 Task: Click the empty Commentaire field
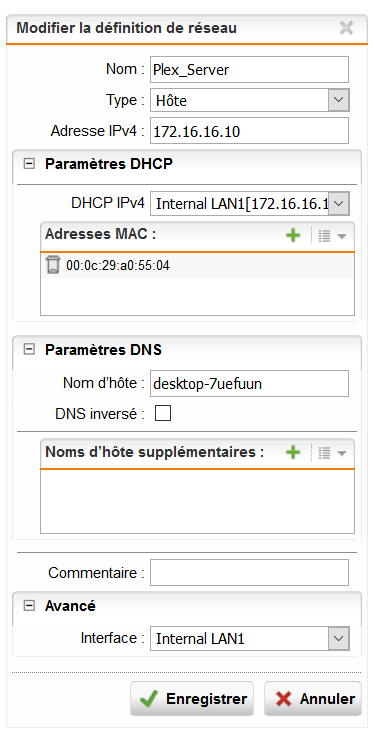pos(249,573)
